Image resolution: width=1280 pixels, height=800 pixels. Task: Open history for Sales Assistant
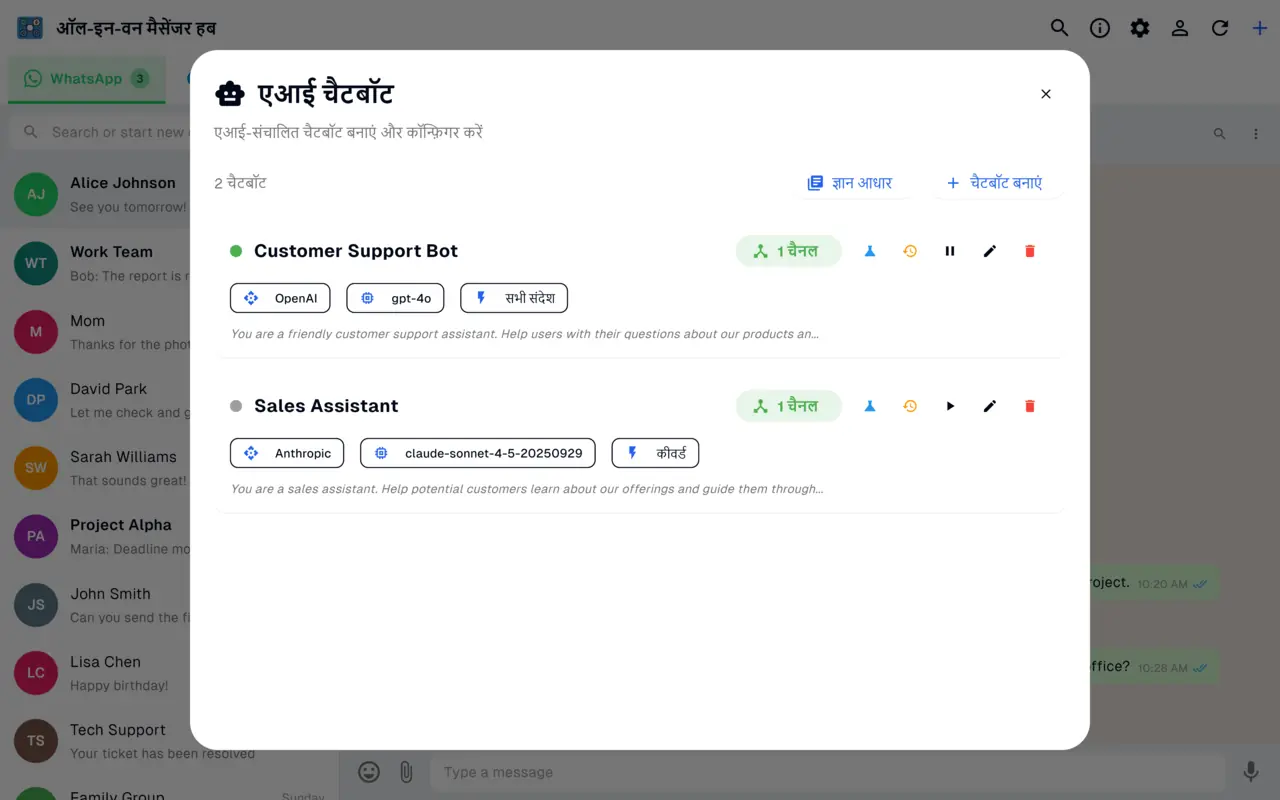pyautogui.click(x=910, y=406)
